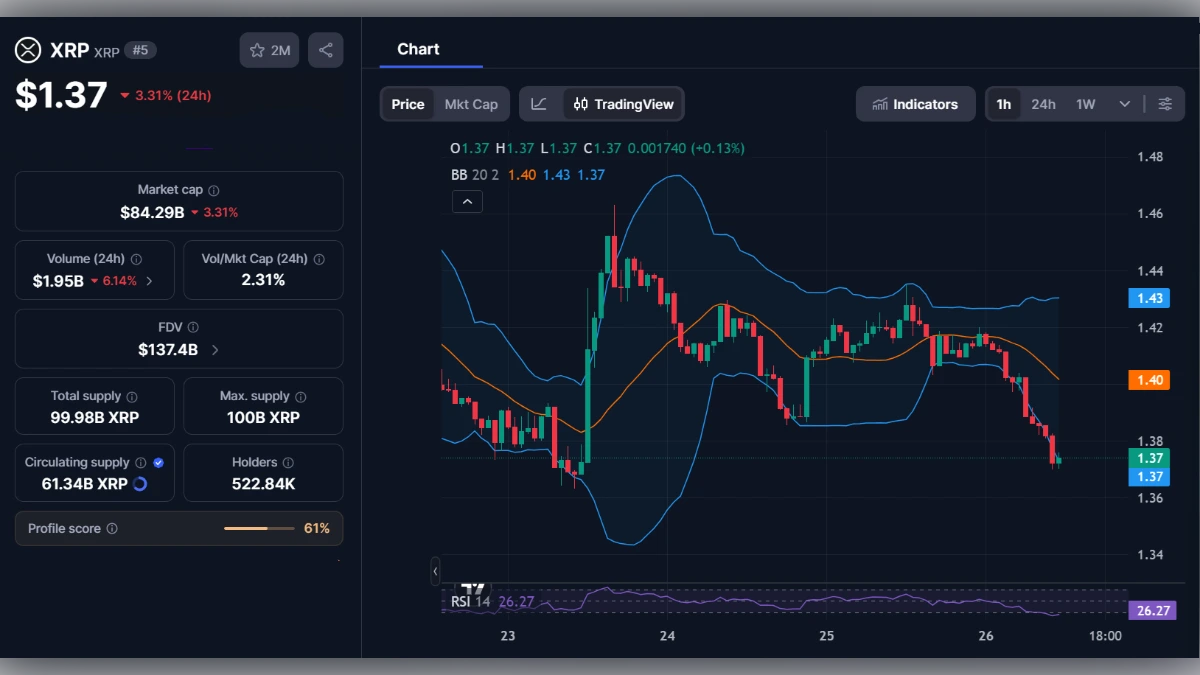
Task: Collapse the Bollinger Bands legend arrow
Action: tap(467, 201)
